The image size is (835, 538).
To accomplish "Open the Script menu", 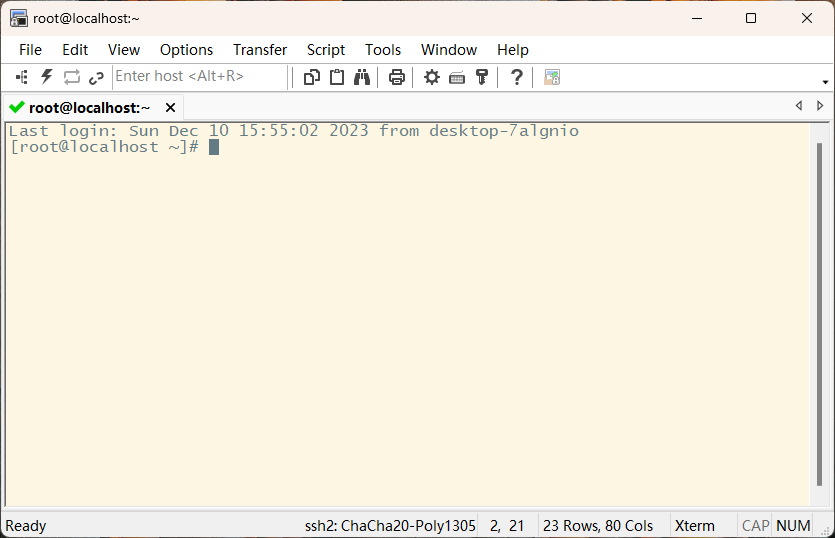I will (326, 50).
